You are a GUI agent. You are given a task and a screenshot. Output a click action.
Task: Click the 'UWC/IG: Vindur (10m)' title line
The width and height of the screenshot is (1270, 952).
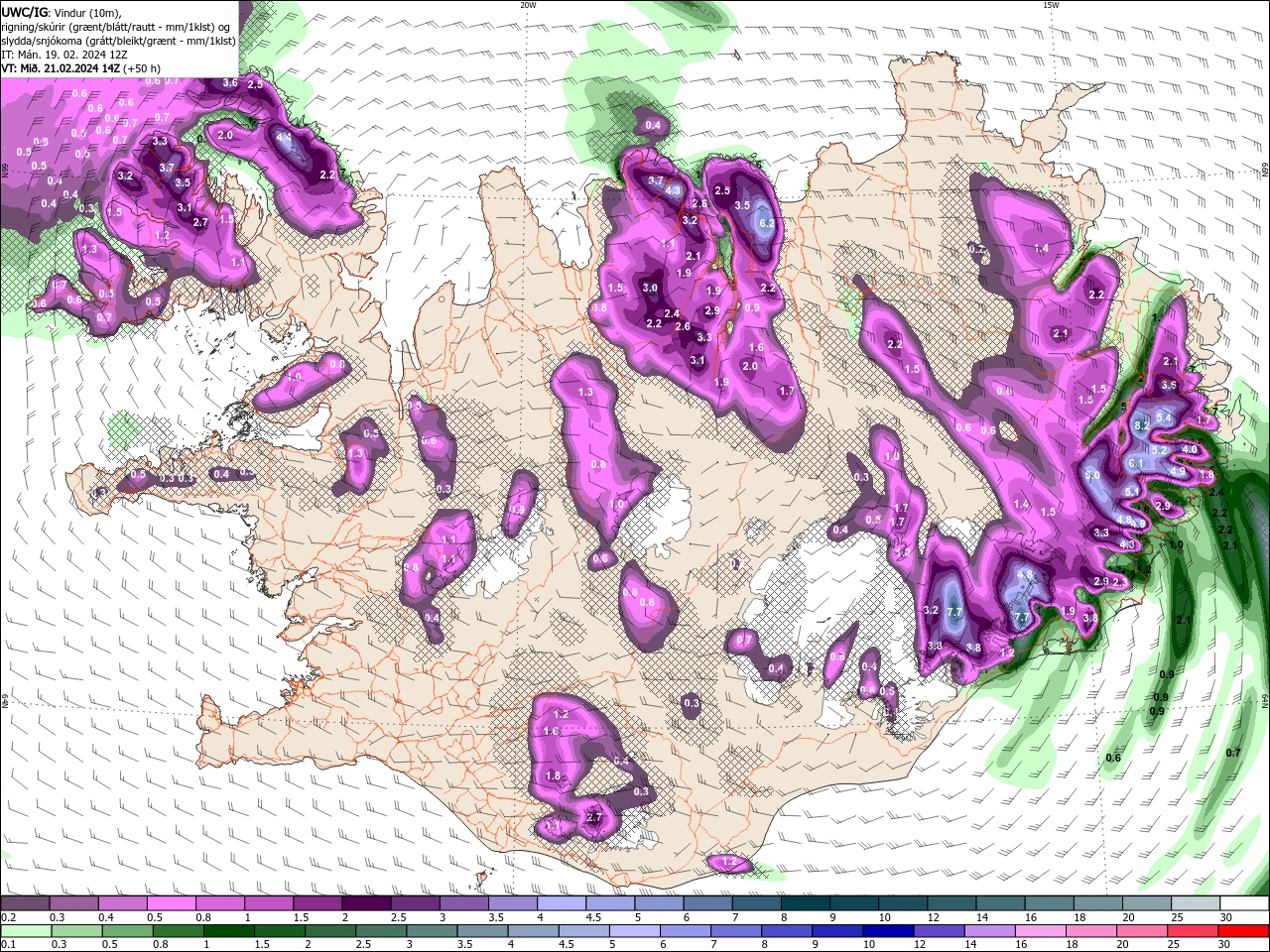[61, 12]
